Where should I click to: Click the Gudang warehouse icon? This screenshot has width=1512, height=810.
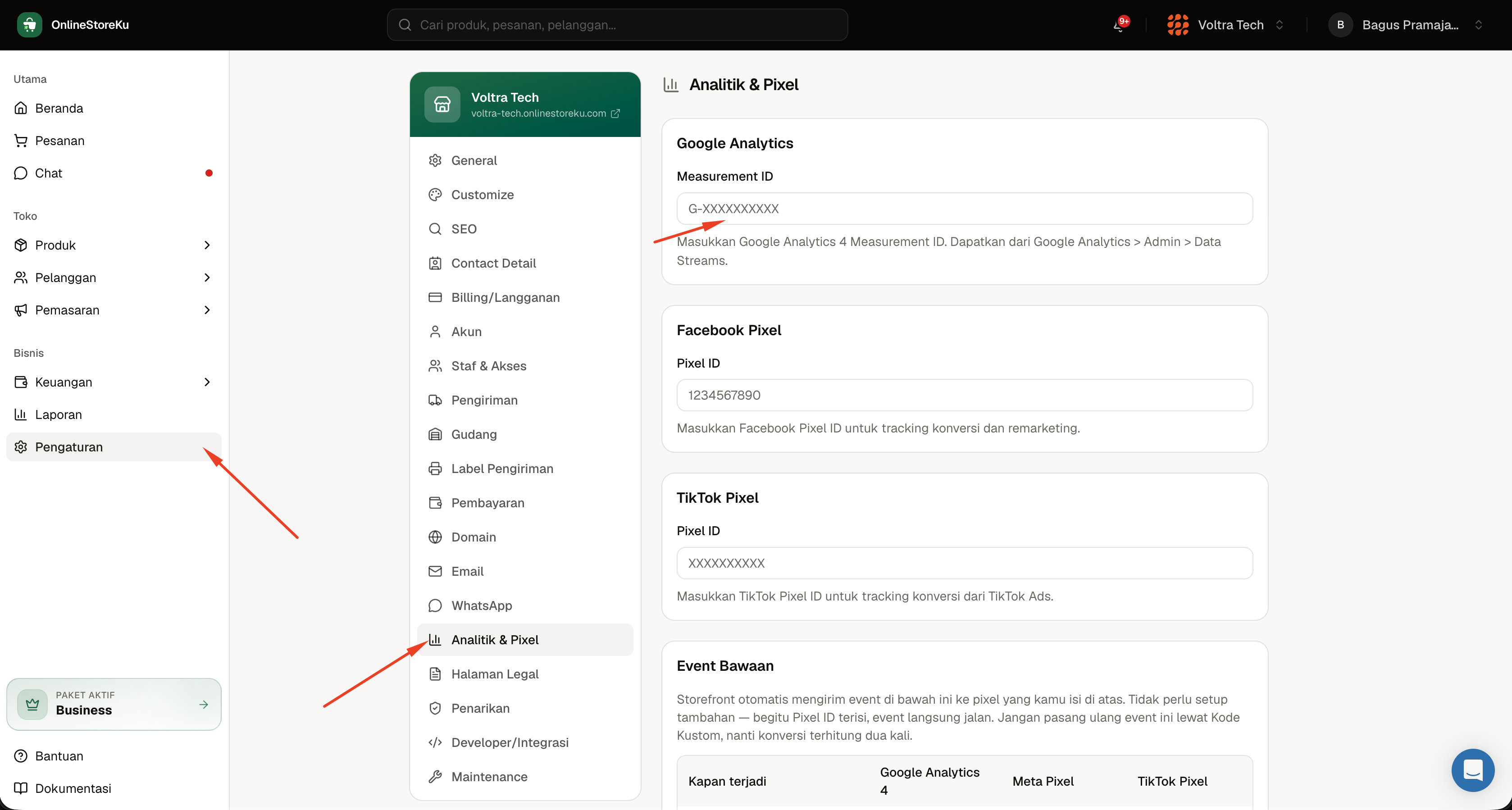(435, 434)
